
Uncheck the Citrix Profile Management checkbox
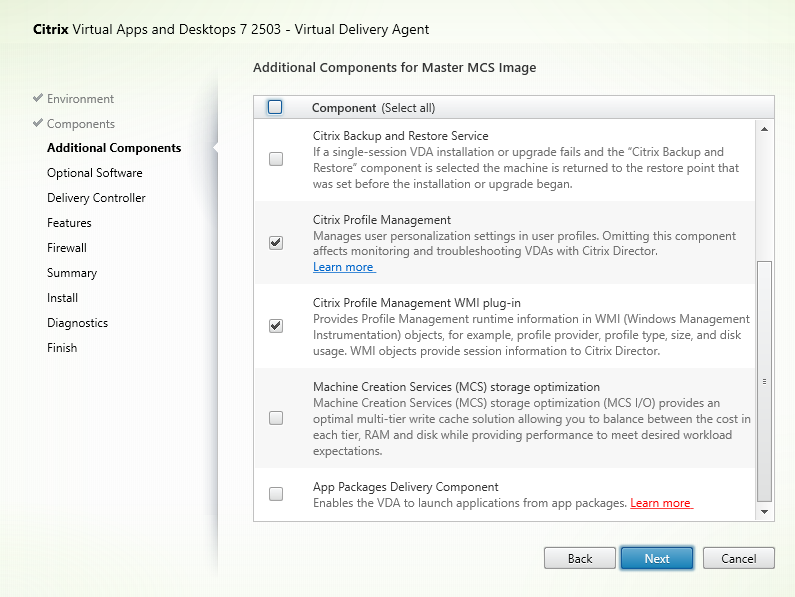pyautogui.click(x=276, y=242)
